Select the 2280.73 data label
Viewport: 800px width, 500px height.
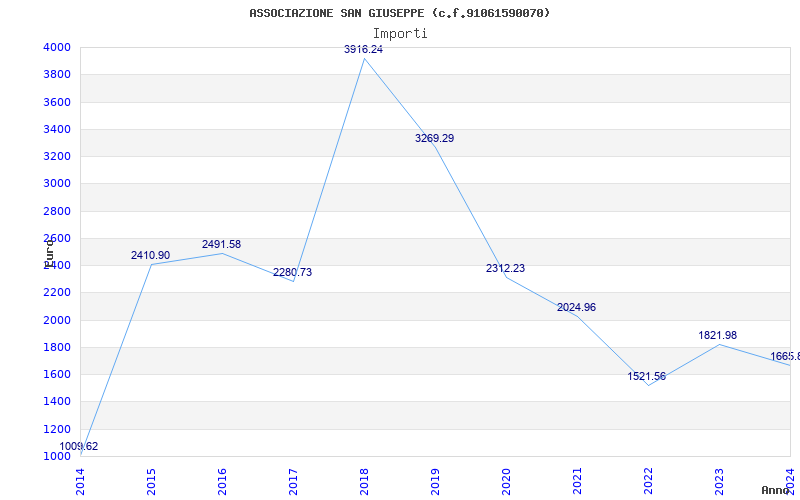pos(292,272)
